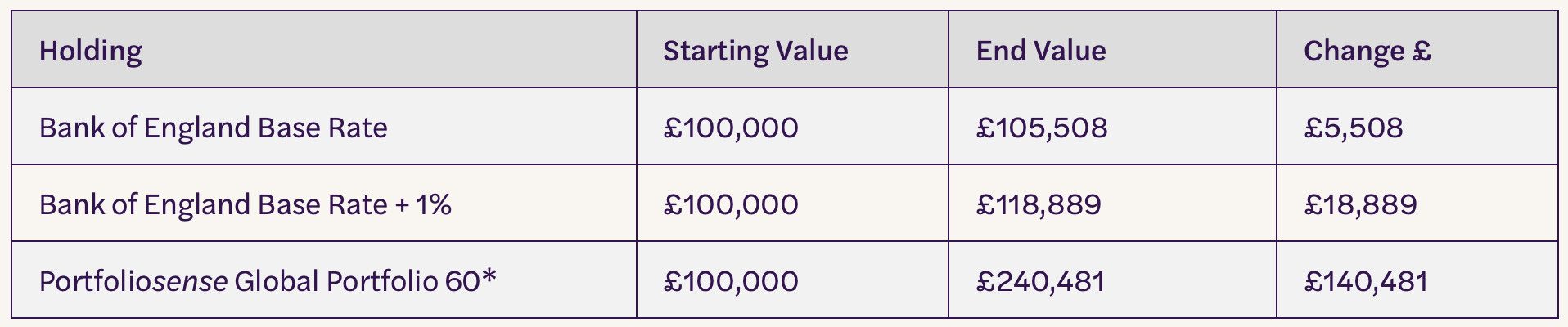Click the Portfoliosense Global Portfolio 60* cell

tap(324, 280)
